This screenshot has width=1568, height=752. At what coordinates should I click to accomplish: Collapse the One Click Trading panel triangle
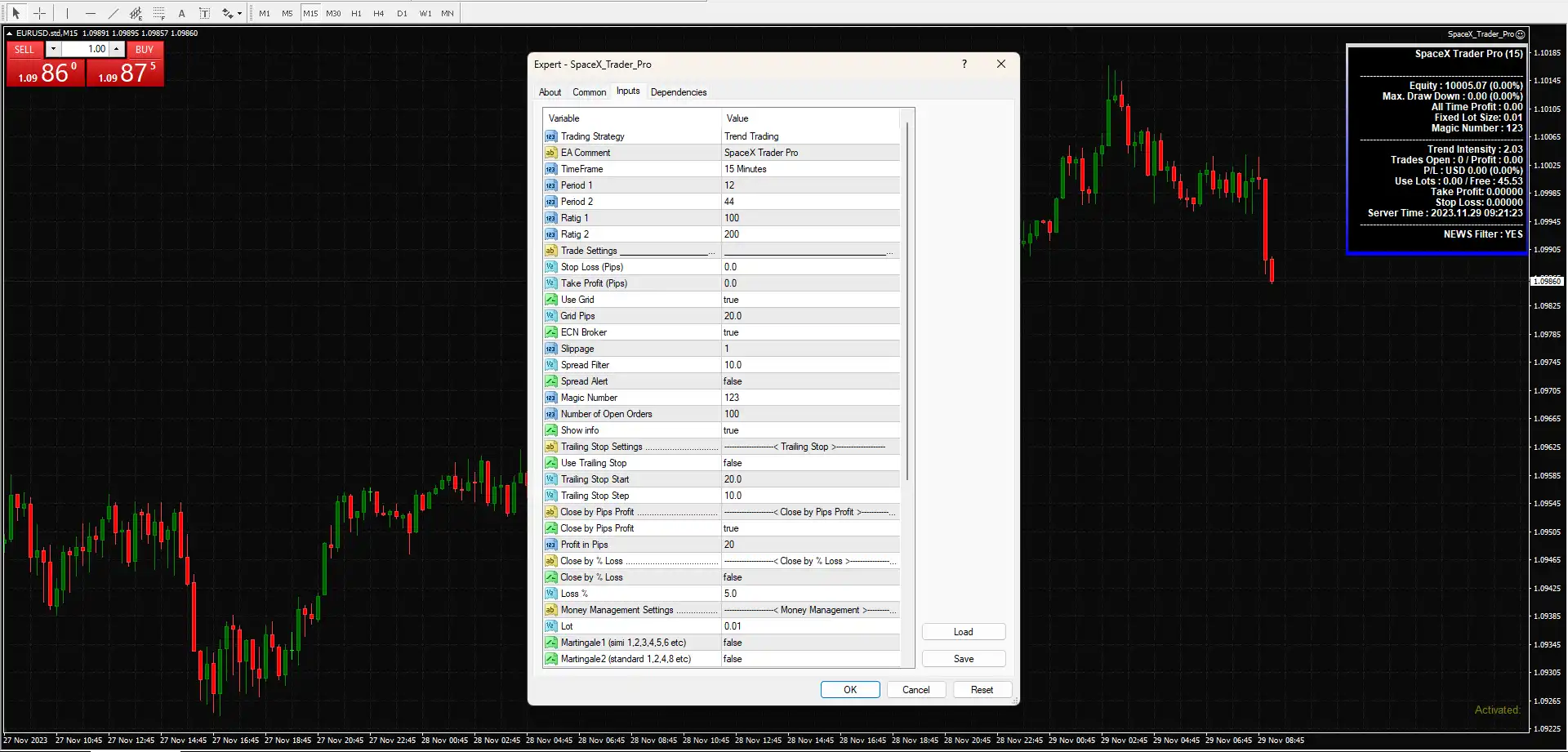9,33
